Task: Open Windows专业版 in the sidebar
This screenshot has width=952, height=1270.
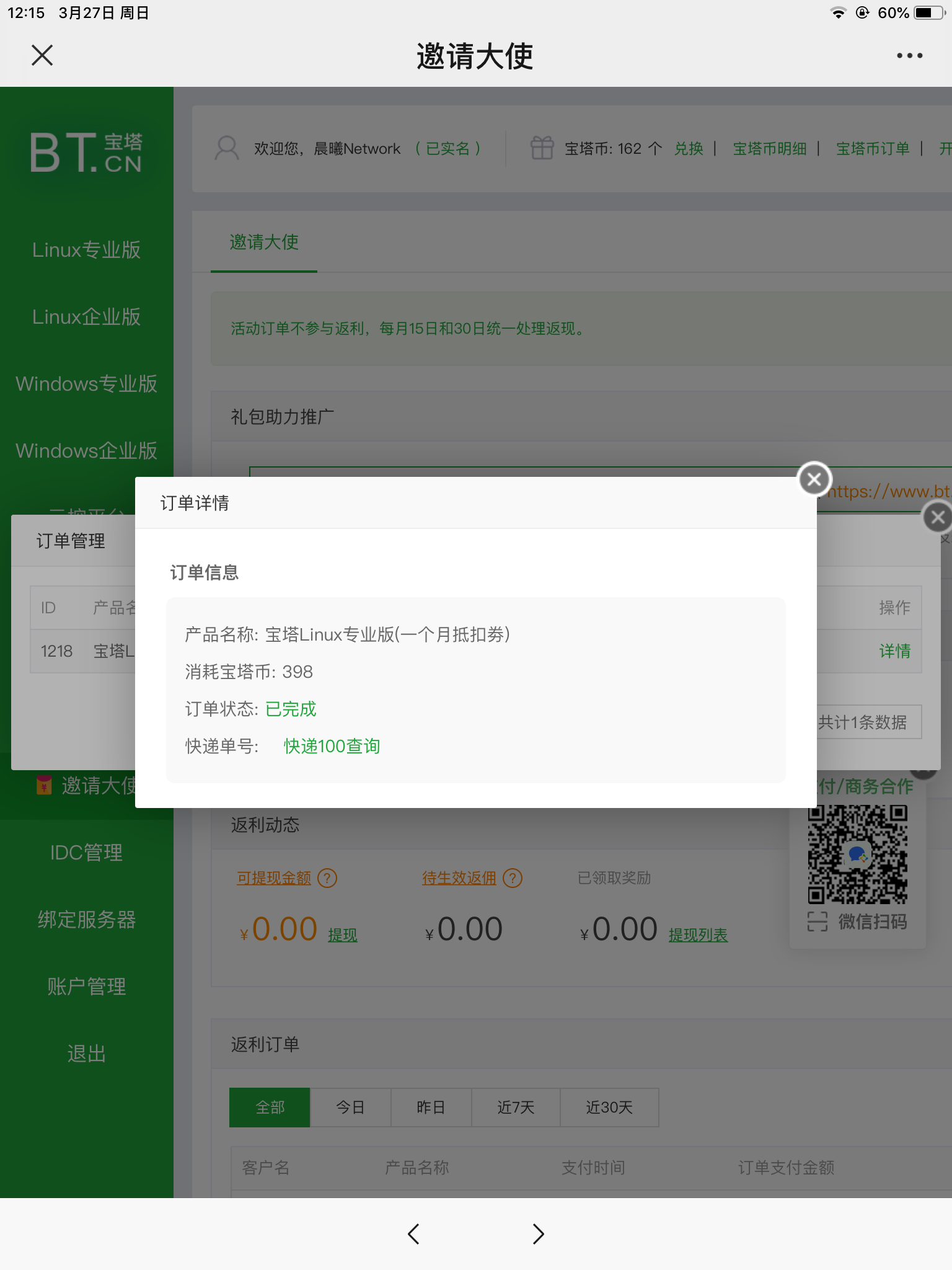Action: (86, 384)
